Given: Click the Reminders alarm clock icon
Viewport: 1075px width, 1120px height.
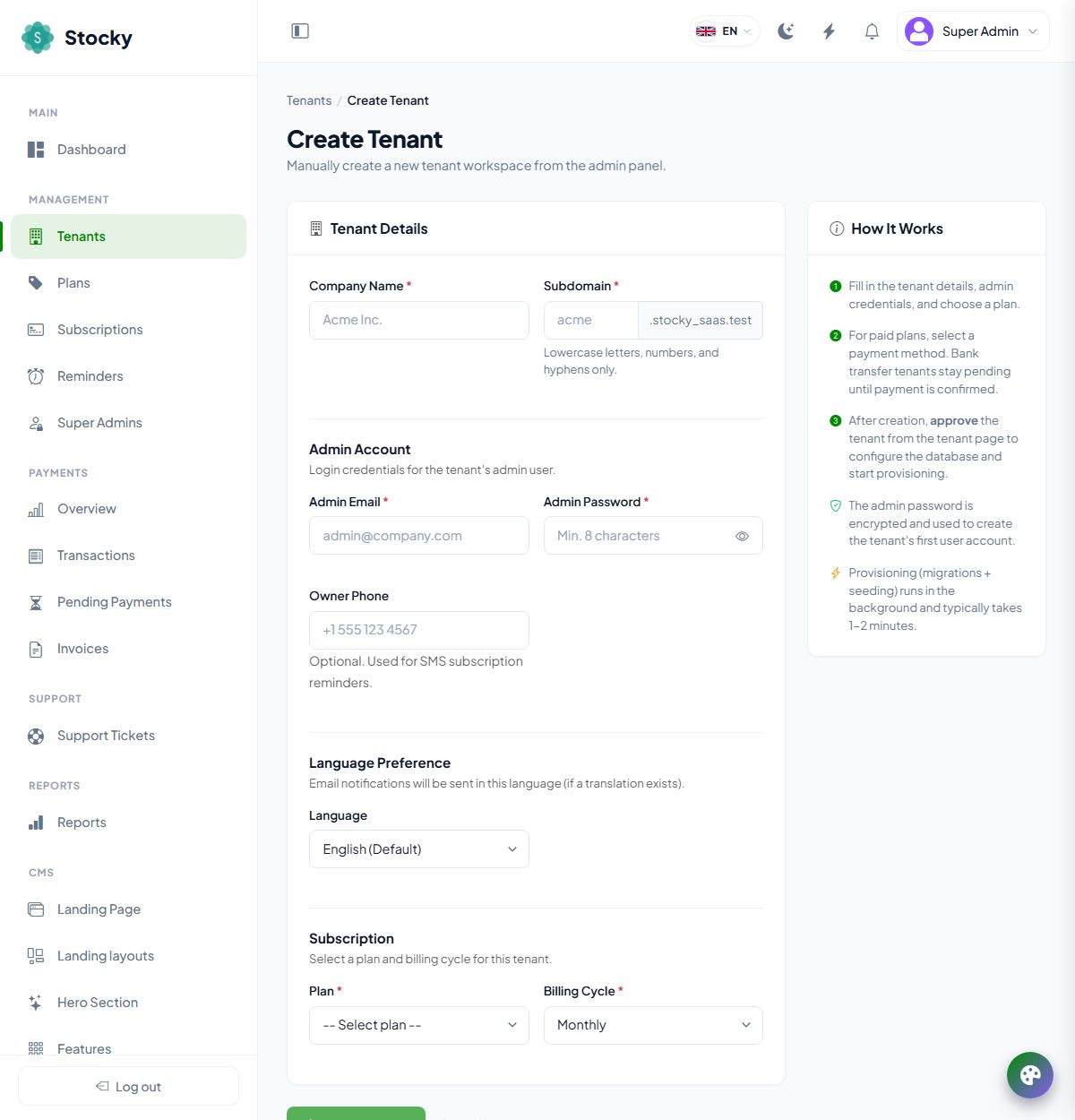Looking at the screenshot, I should pyautogui.click(x=36, y=376).
